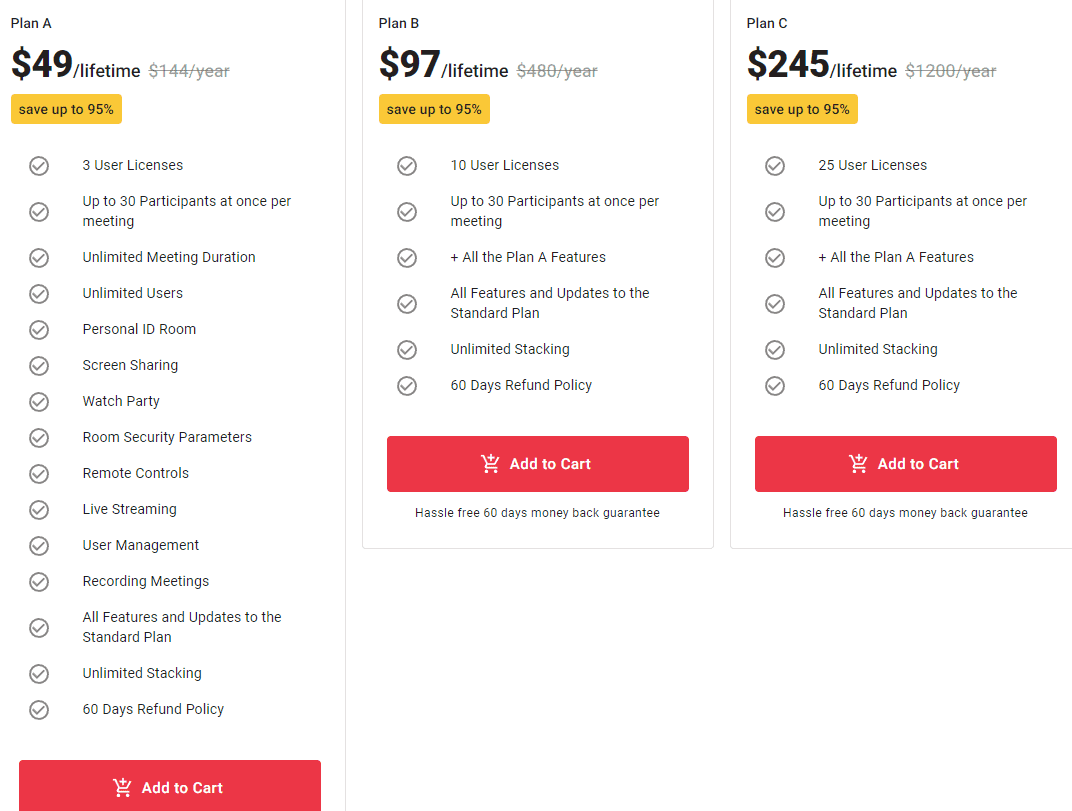Click Plan C Add to Cart button
The height and width of the screenshot is (811, 1072).
pos(905,464)
